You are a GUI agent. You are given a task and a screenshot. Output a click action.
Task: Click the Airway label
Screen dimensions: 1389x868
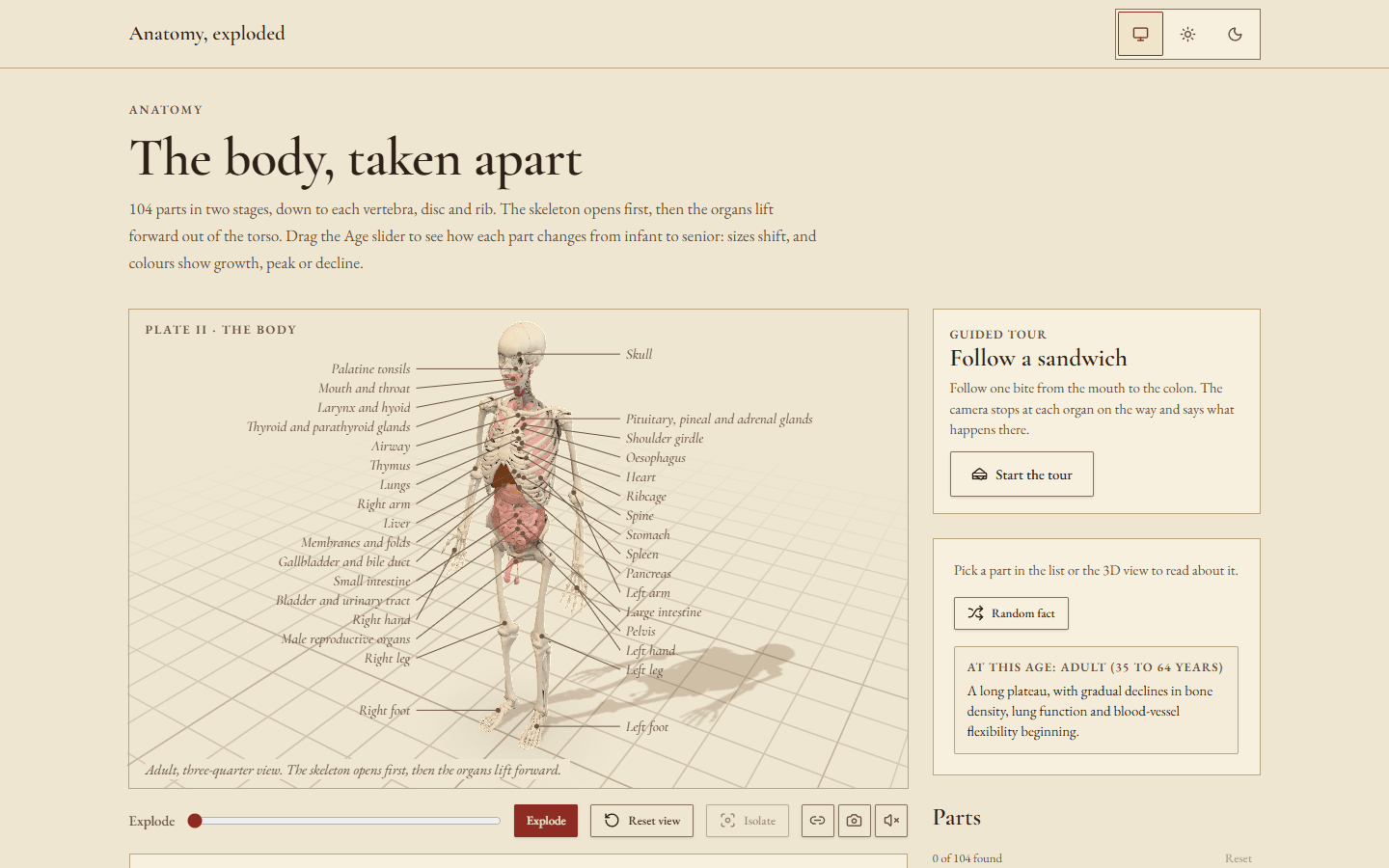(x=391, y=447)
